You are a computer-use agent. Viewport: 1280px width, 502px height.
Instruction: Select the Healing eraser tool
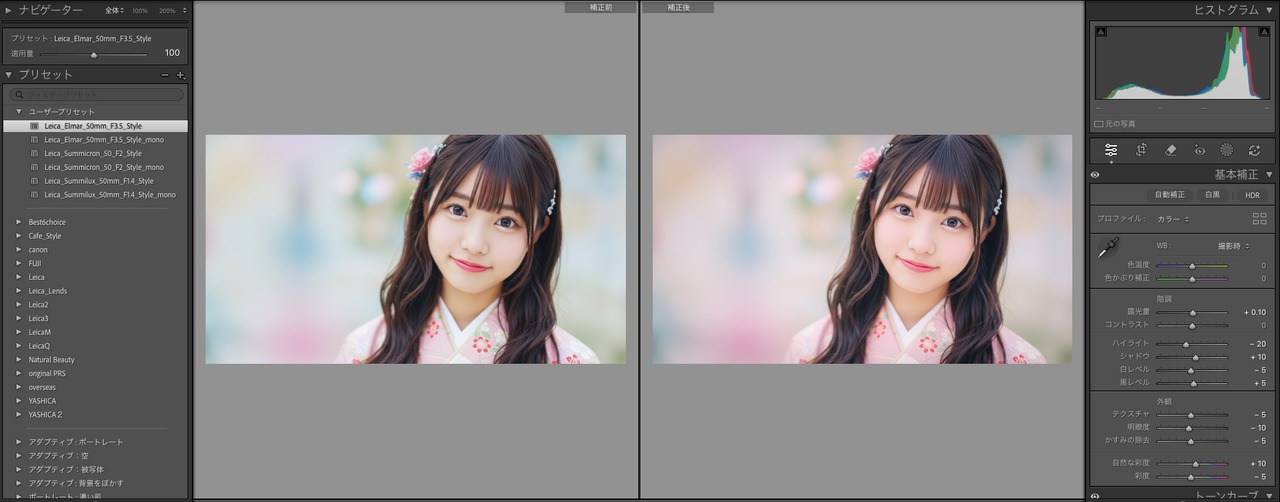(x=1171, y=150)
